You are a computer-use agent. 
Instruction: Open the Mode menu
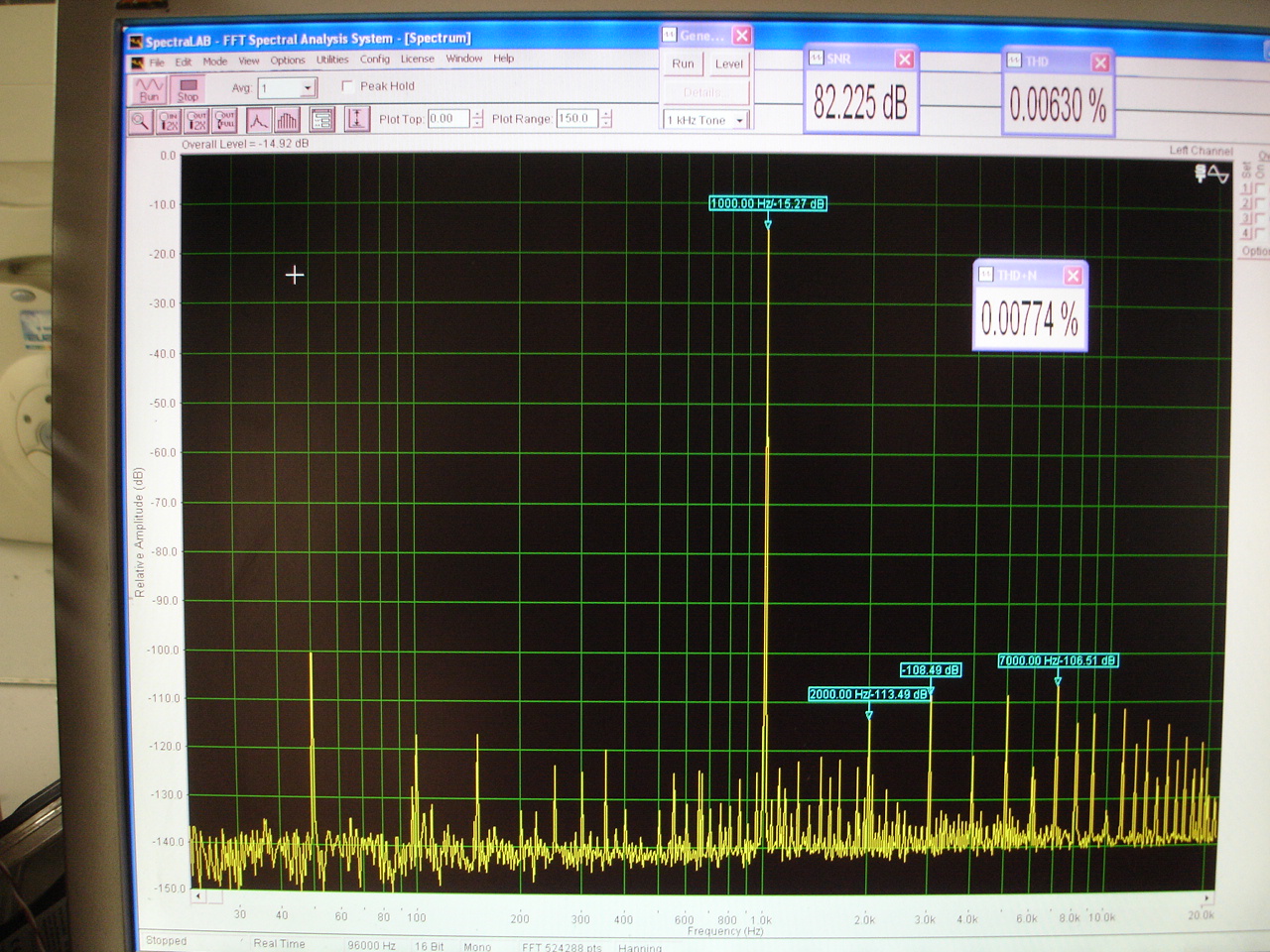pyautogui.click(x=215, y=61)
